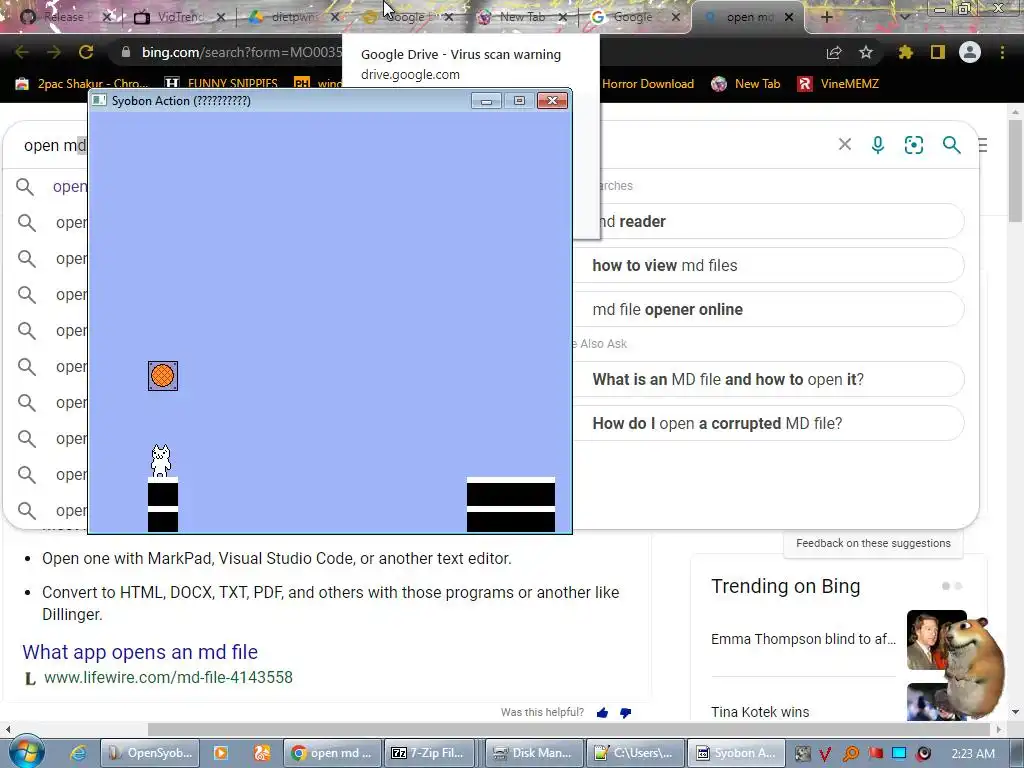Click the white cat character in the game

coord(161,460)
